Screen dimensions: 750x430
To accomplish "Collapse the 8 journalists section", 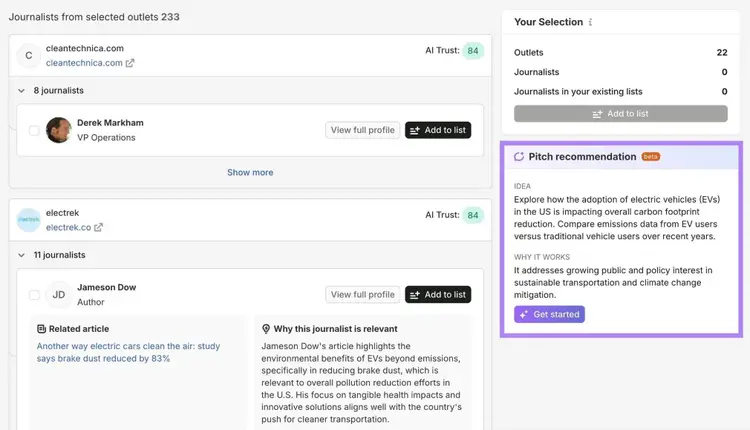I will click(21, 90).
